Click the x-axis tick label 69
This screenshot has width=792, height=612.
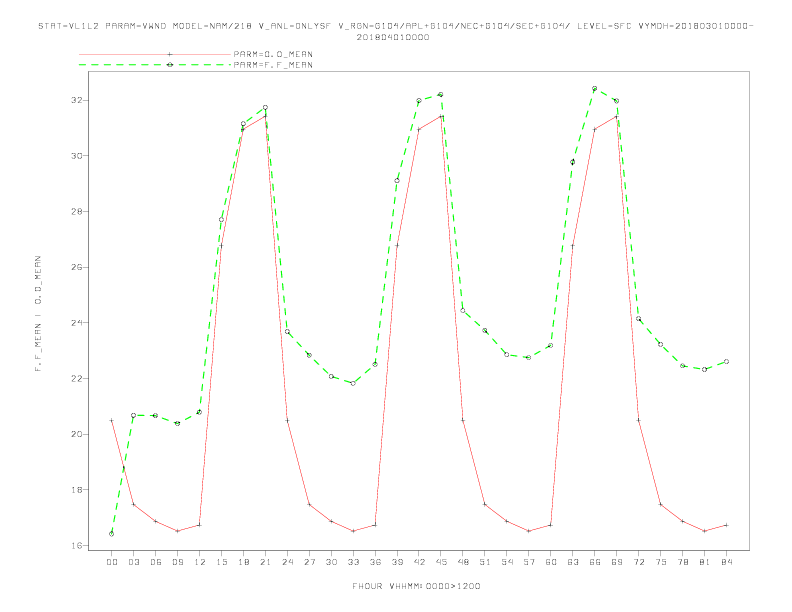click(617, 562)
